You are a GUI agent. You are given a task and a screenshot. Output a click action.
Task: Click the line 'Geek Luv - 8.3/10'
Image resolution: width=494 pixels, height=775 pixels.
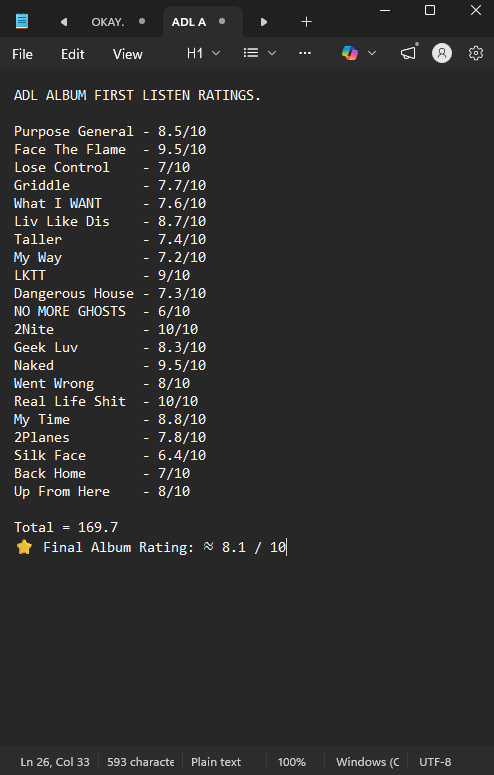(x=110, y=347)
